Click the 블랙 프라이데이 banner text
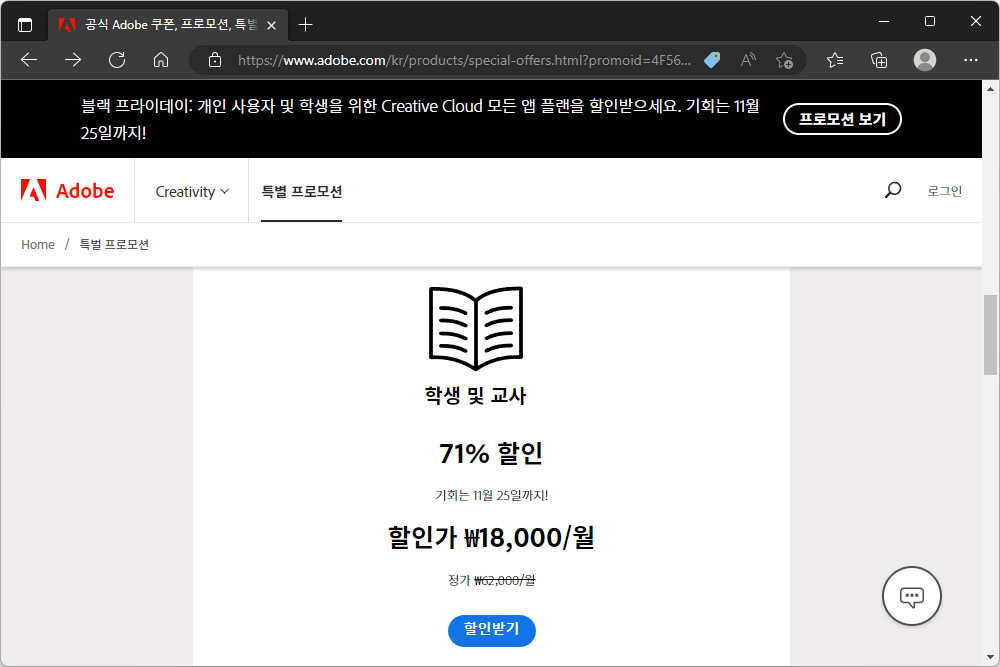The width and height of the screenshot is (1000, 667). tap(420, 119)
